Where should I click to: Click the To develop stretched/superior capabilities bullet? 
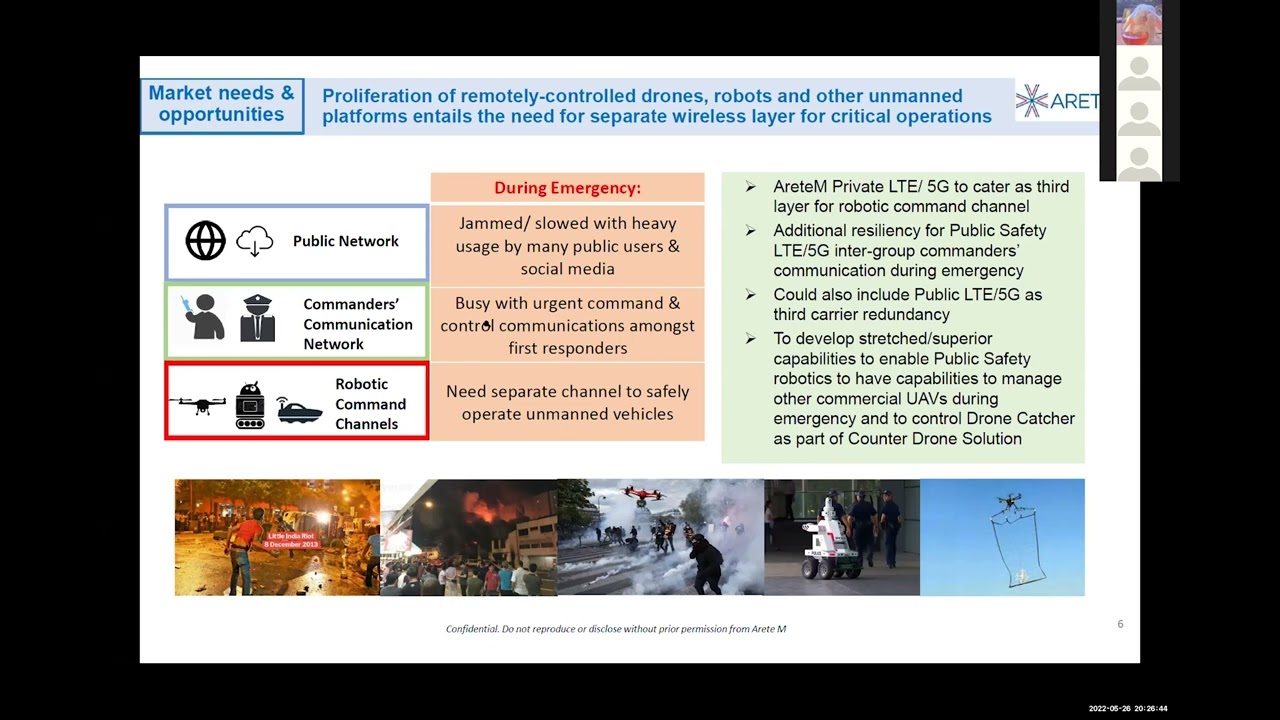[x=923, y=389]
